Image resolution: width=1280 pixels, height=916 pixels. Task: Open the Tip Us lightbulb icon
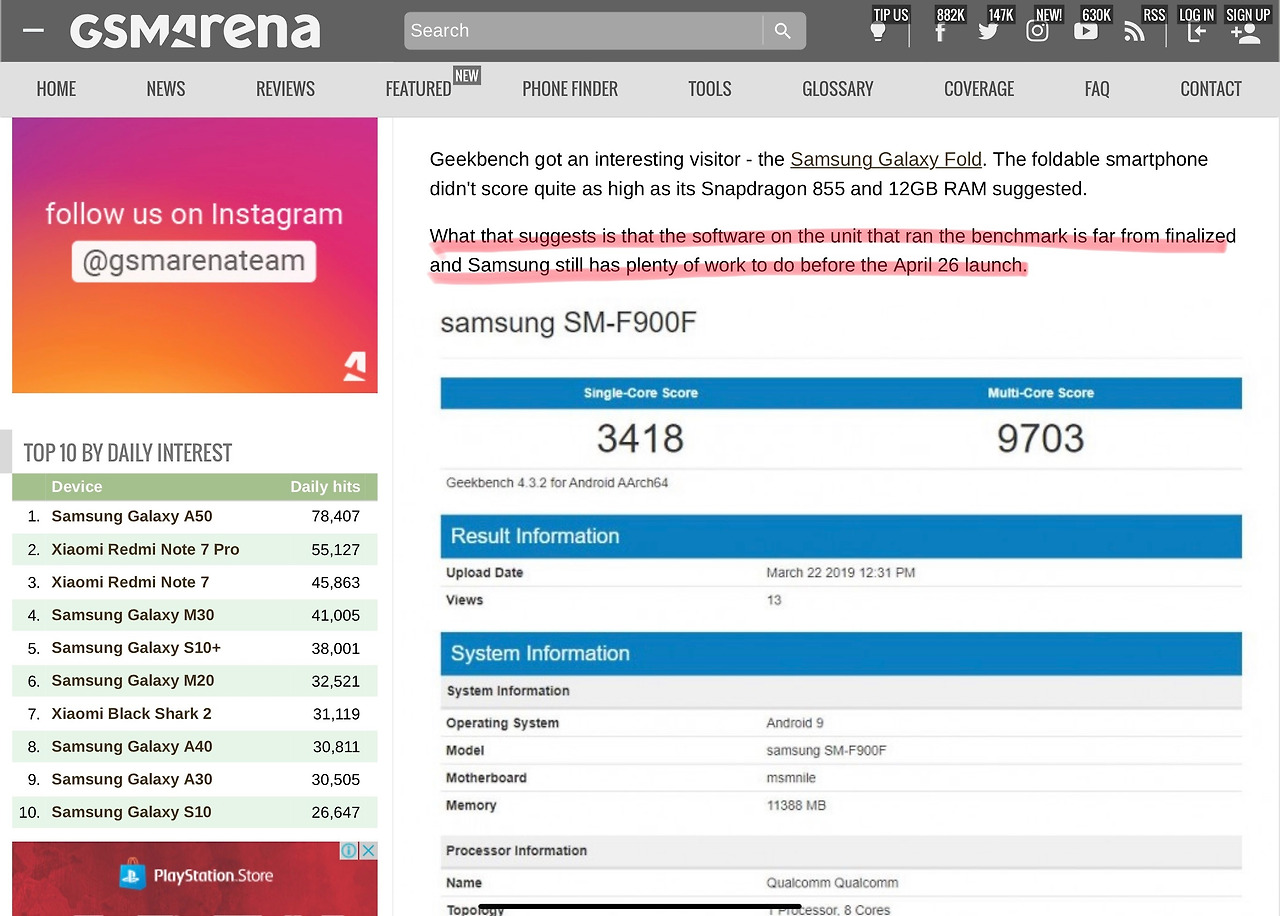pos(878,31)
